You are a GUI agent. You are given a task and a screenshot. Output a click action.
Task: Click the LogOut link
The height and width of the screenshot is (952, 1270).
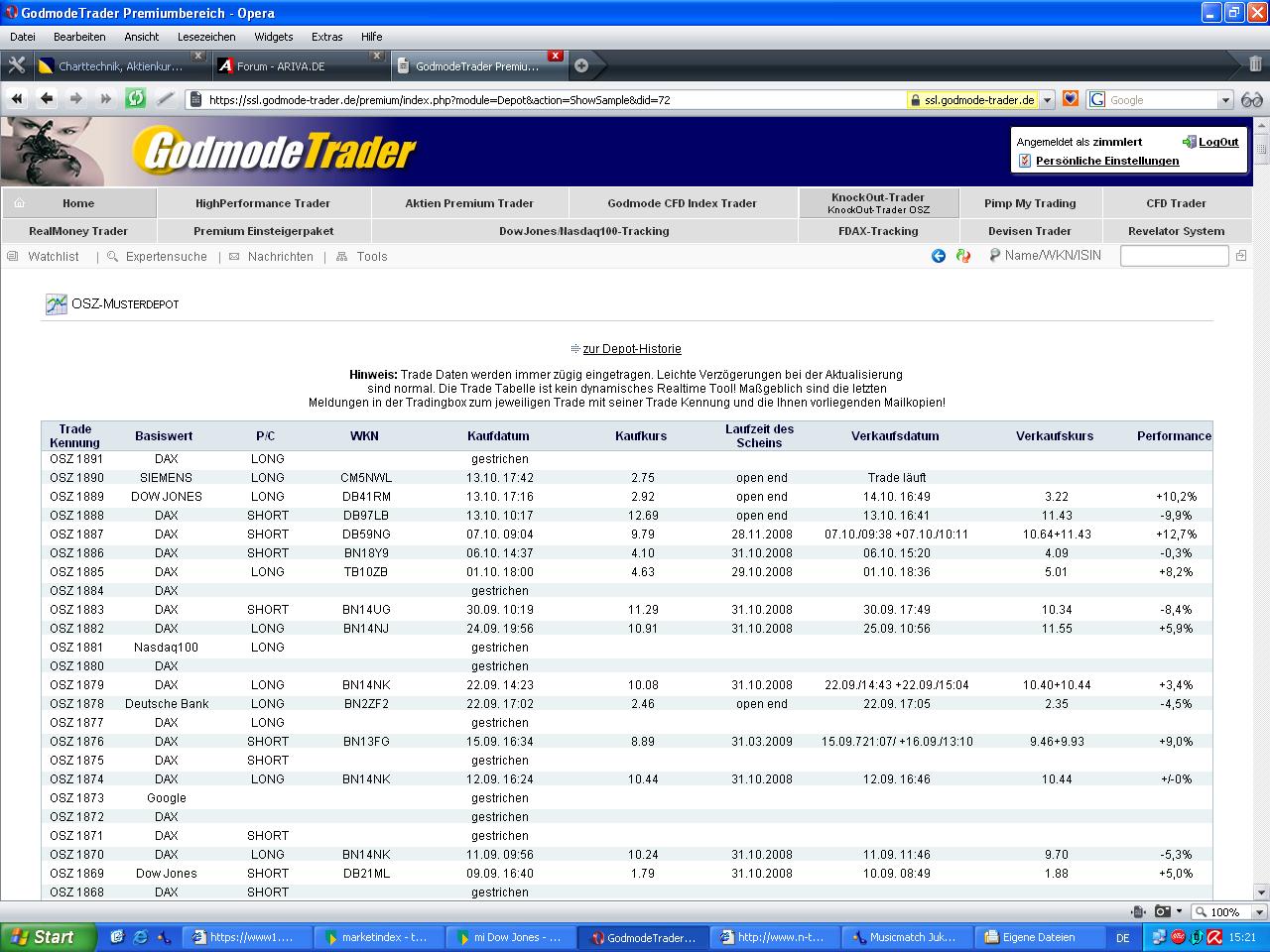tap(1218, 142)
